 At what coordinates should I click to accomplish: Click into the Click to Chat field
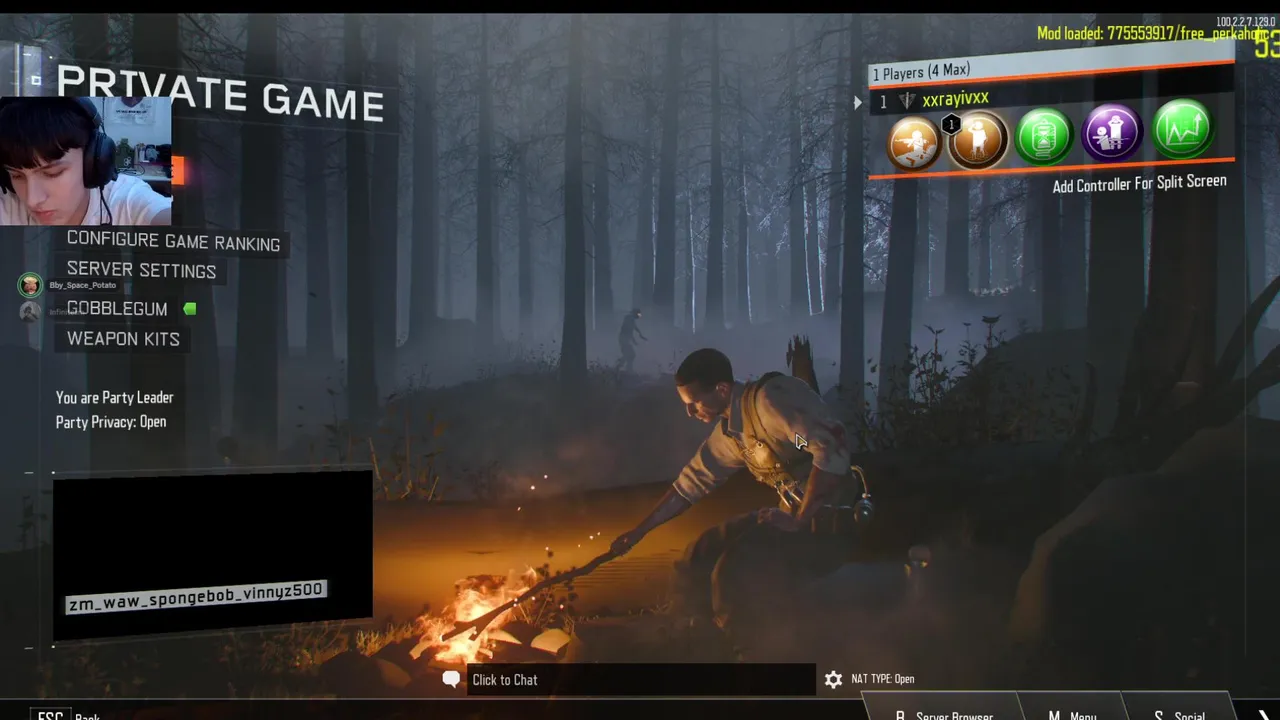(x=641, y=680)
